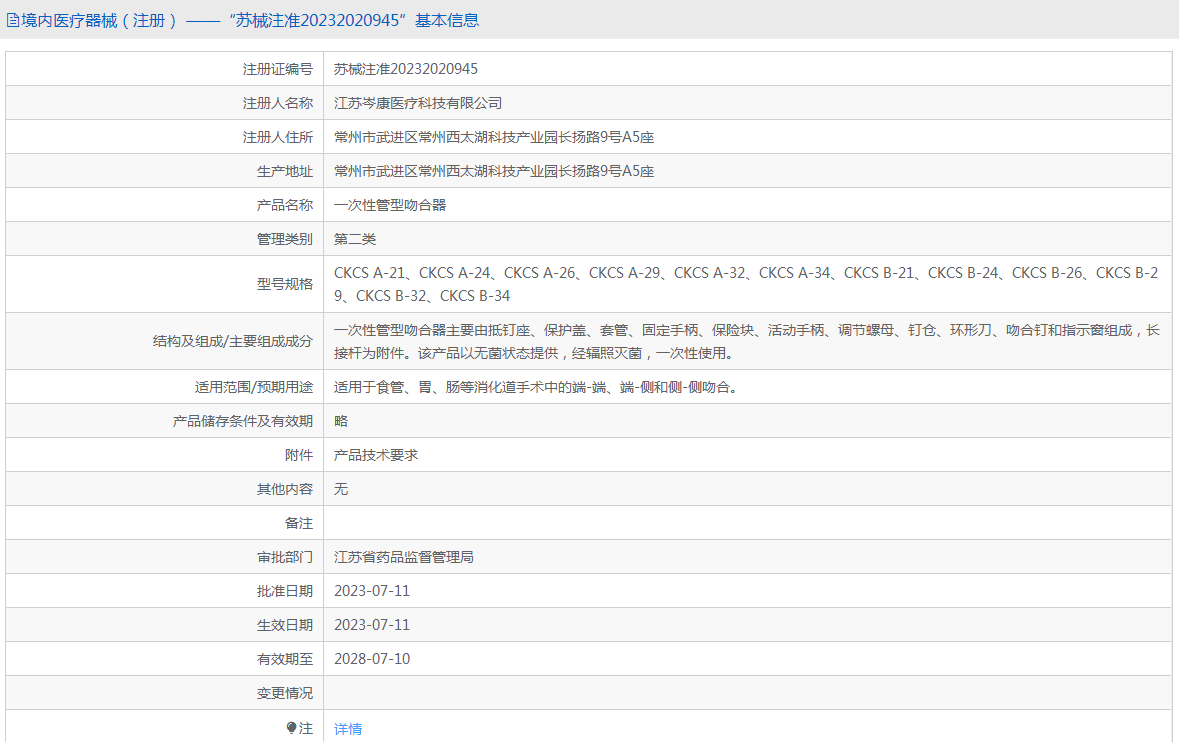Click the document icon beside the page title

[13, 20]
